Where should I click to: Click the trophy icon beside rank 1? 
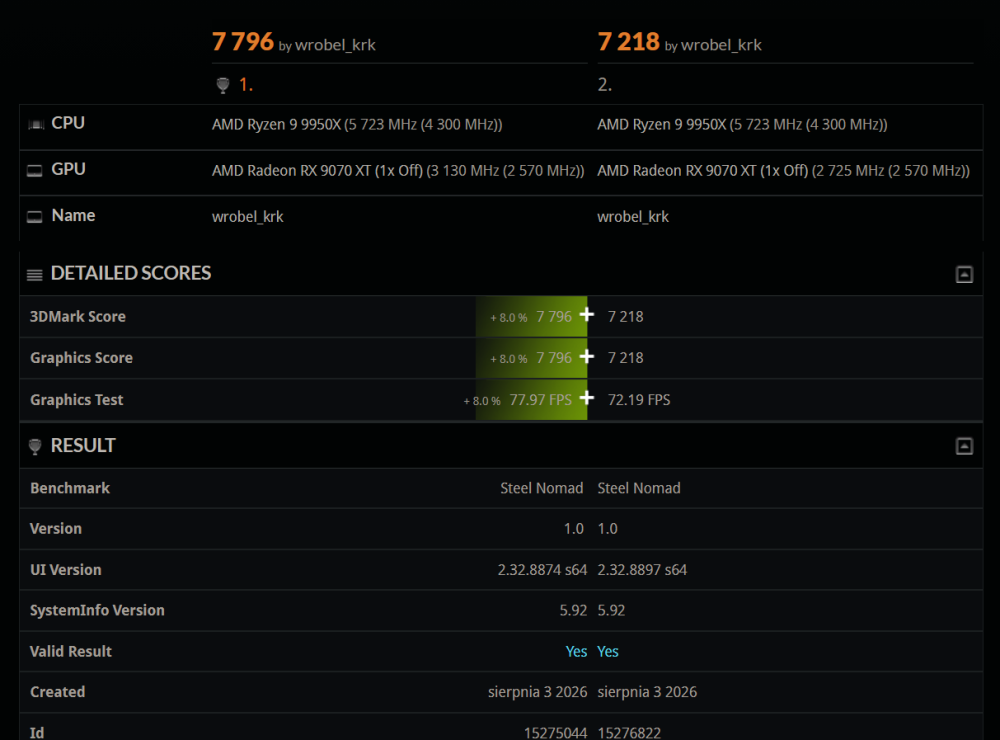click(223, 85)
